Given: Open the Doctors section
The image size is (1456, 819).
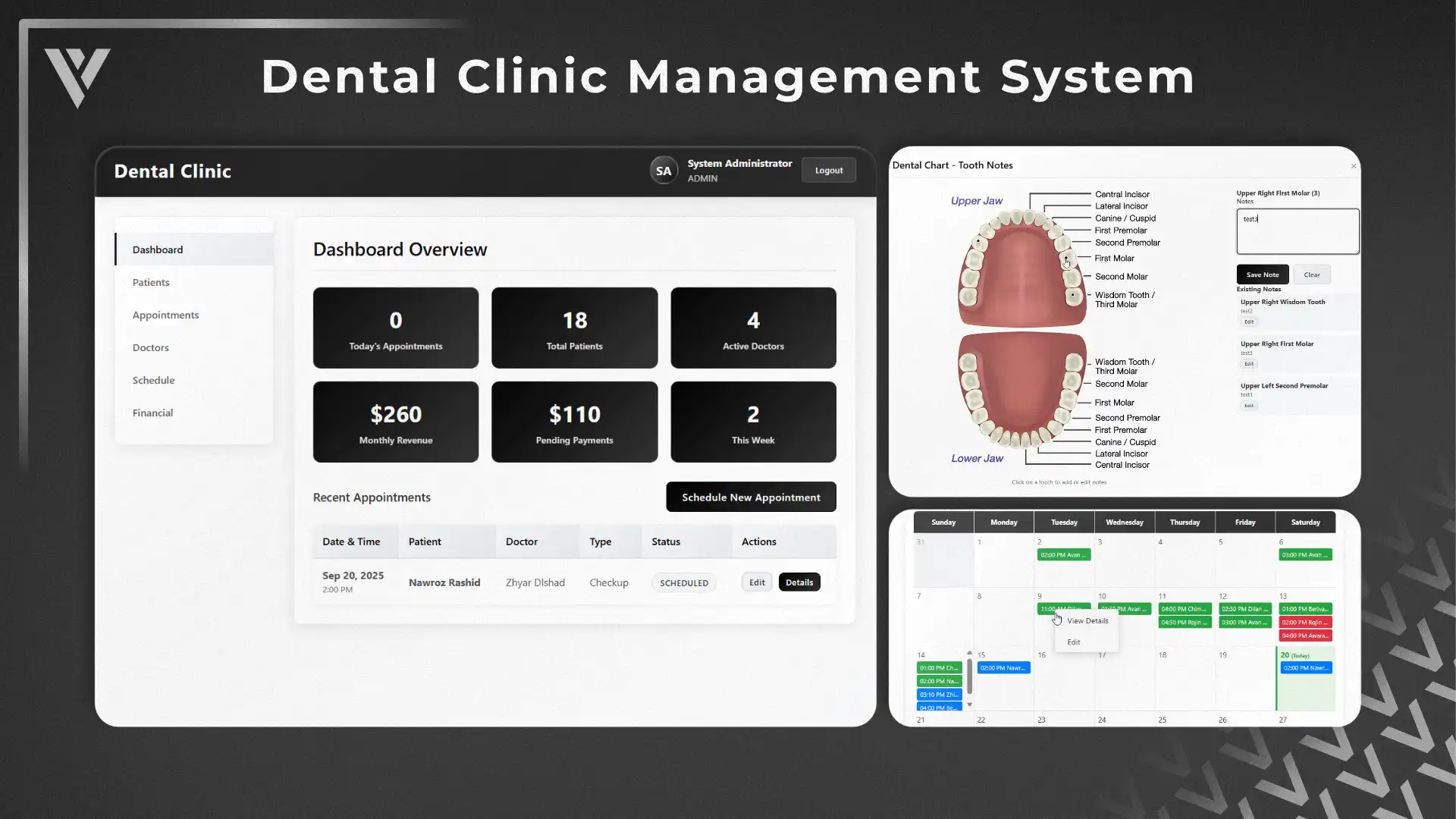Looking at the screenshot, I should [x=150, y=347].
